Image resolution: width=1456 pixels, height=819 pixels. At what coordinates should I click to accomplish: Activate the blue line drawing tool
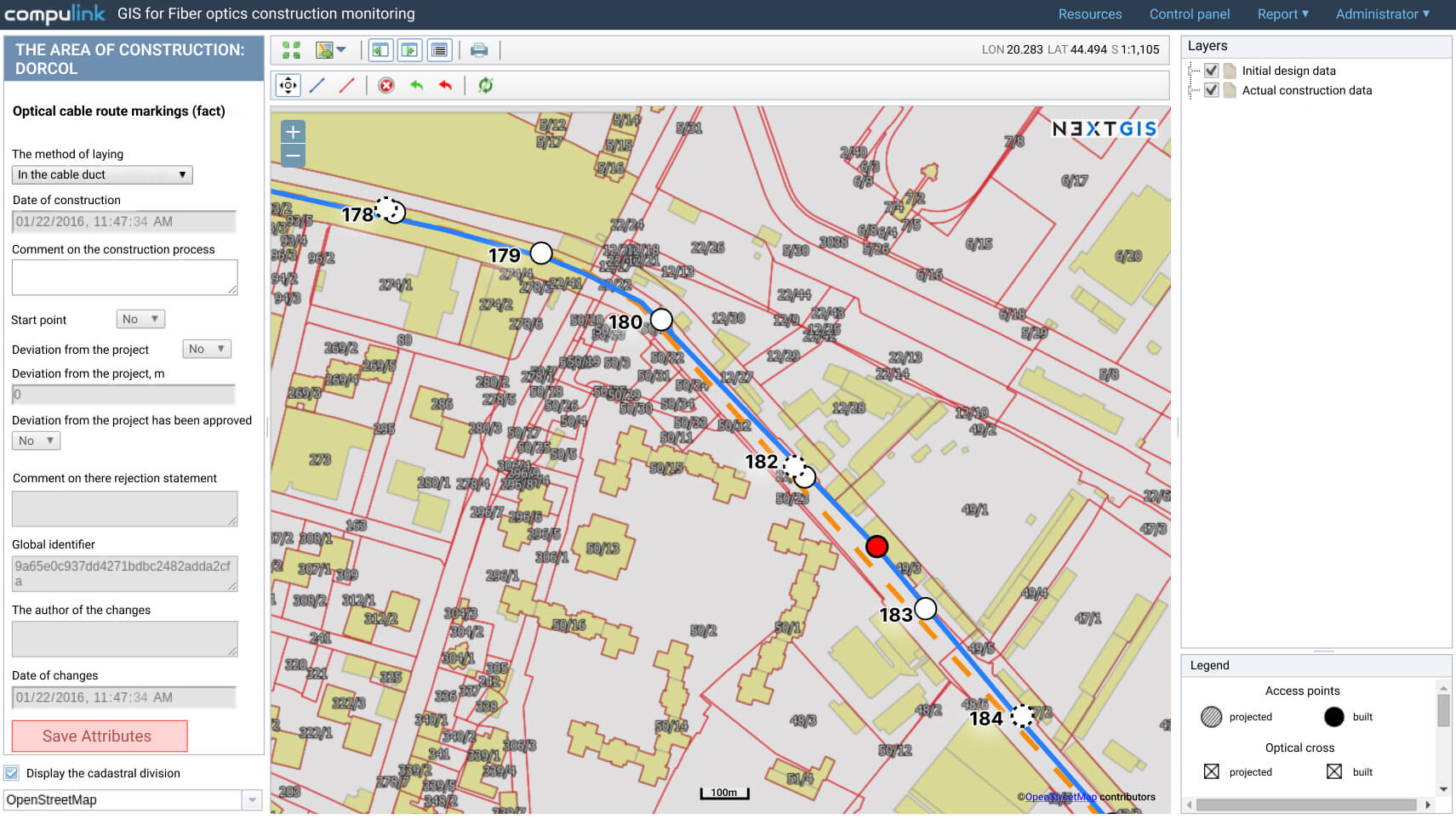click(318, 85)
